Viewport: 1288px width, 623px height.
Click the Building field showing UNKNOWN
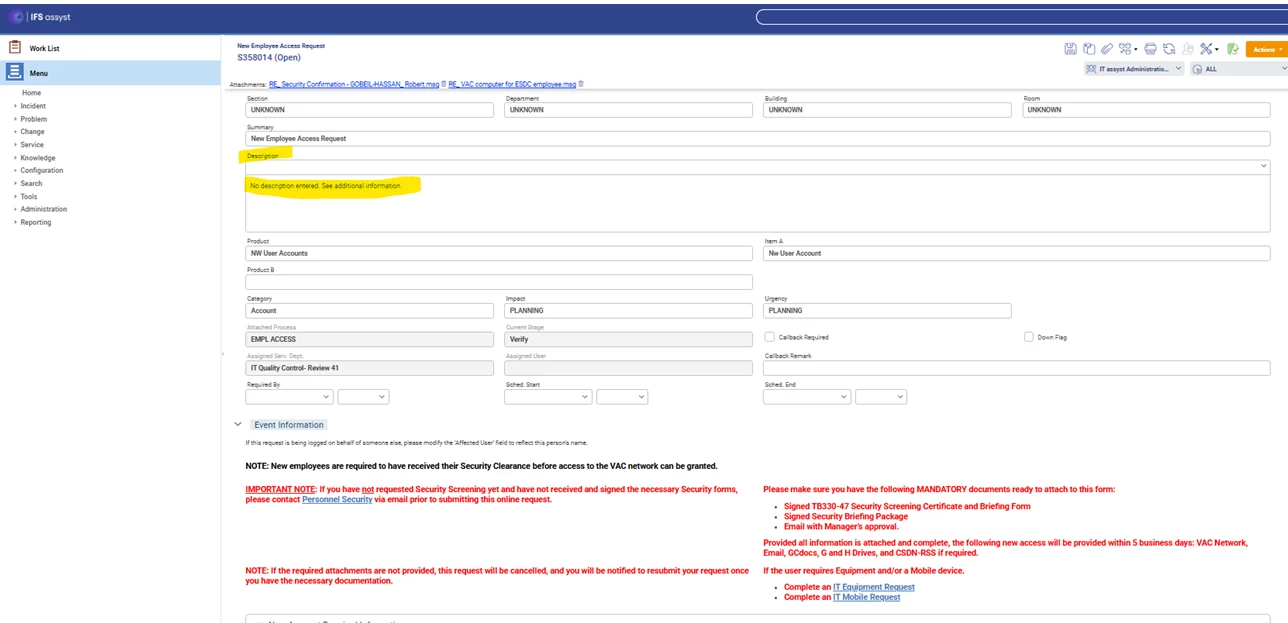tap(887, 110)
